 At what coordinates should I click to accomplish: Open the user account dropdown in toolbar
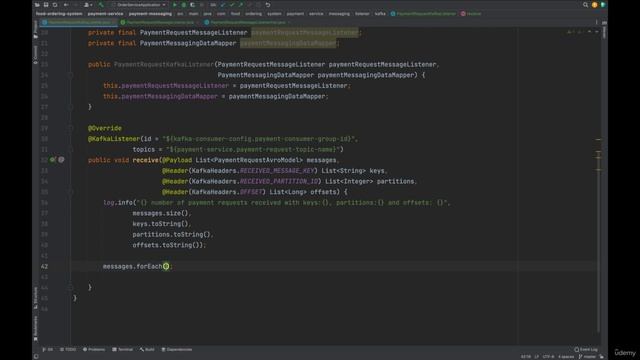pyautogui.click(x=87, y=5)
